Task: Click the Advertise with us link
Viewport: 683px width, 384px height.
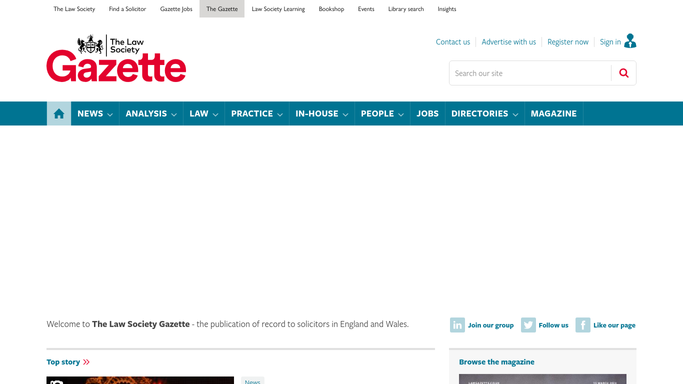Action: tap(508, 42)
